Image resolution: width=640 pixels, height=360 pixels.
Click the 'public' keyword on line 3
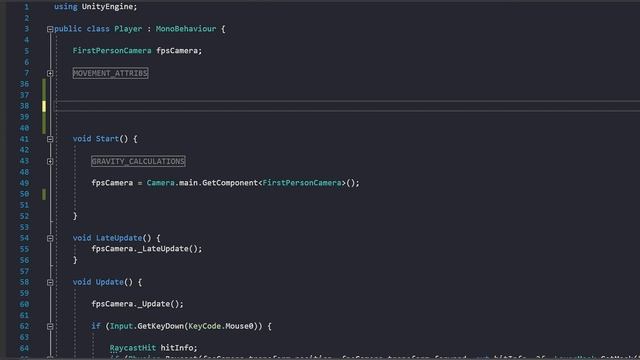(x=68, y=29)
